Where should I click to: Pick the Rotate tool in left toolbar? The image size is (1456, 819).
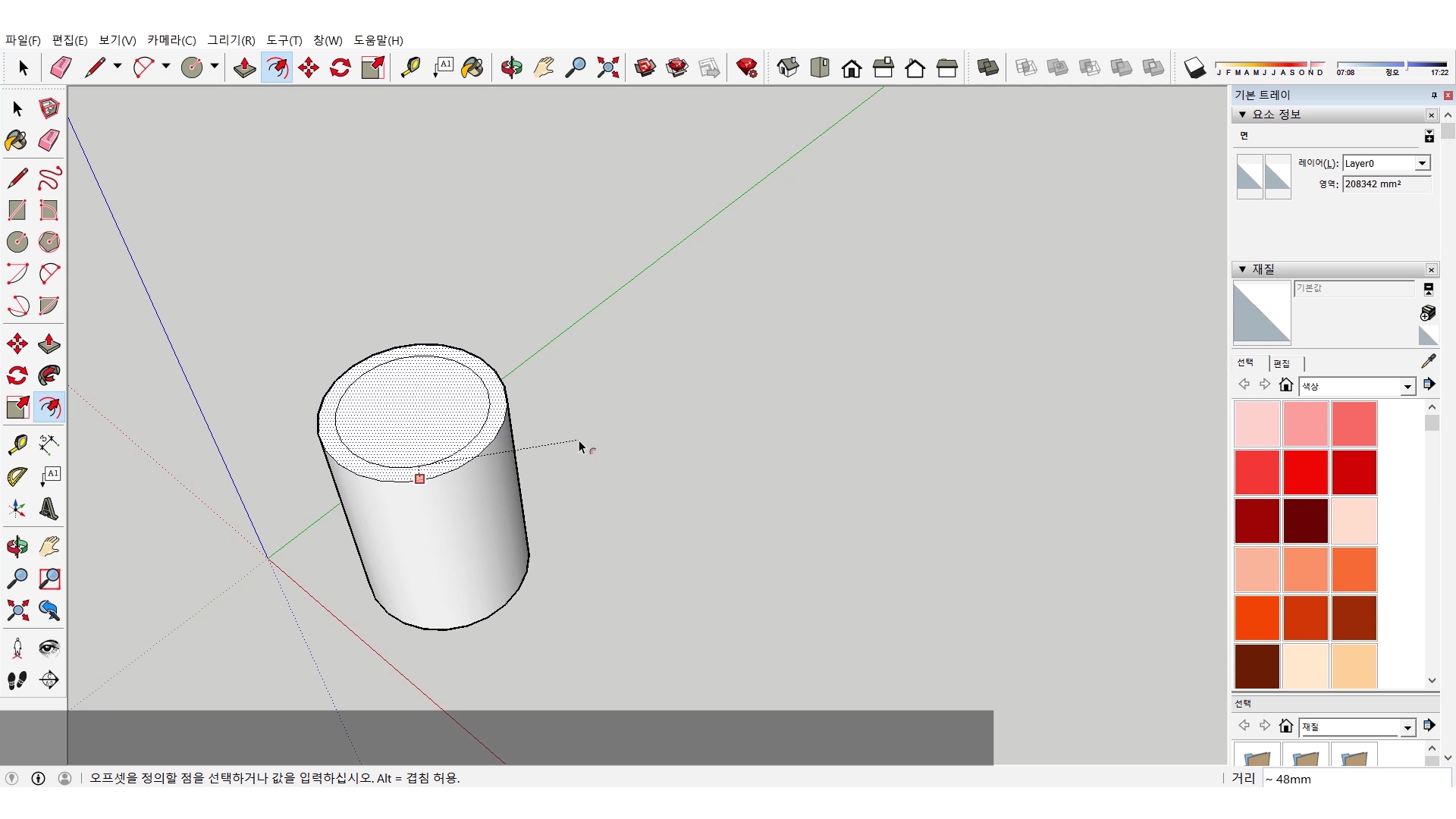pos(17,375)
